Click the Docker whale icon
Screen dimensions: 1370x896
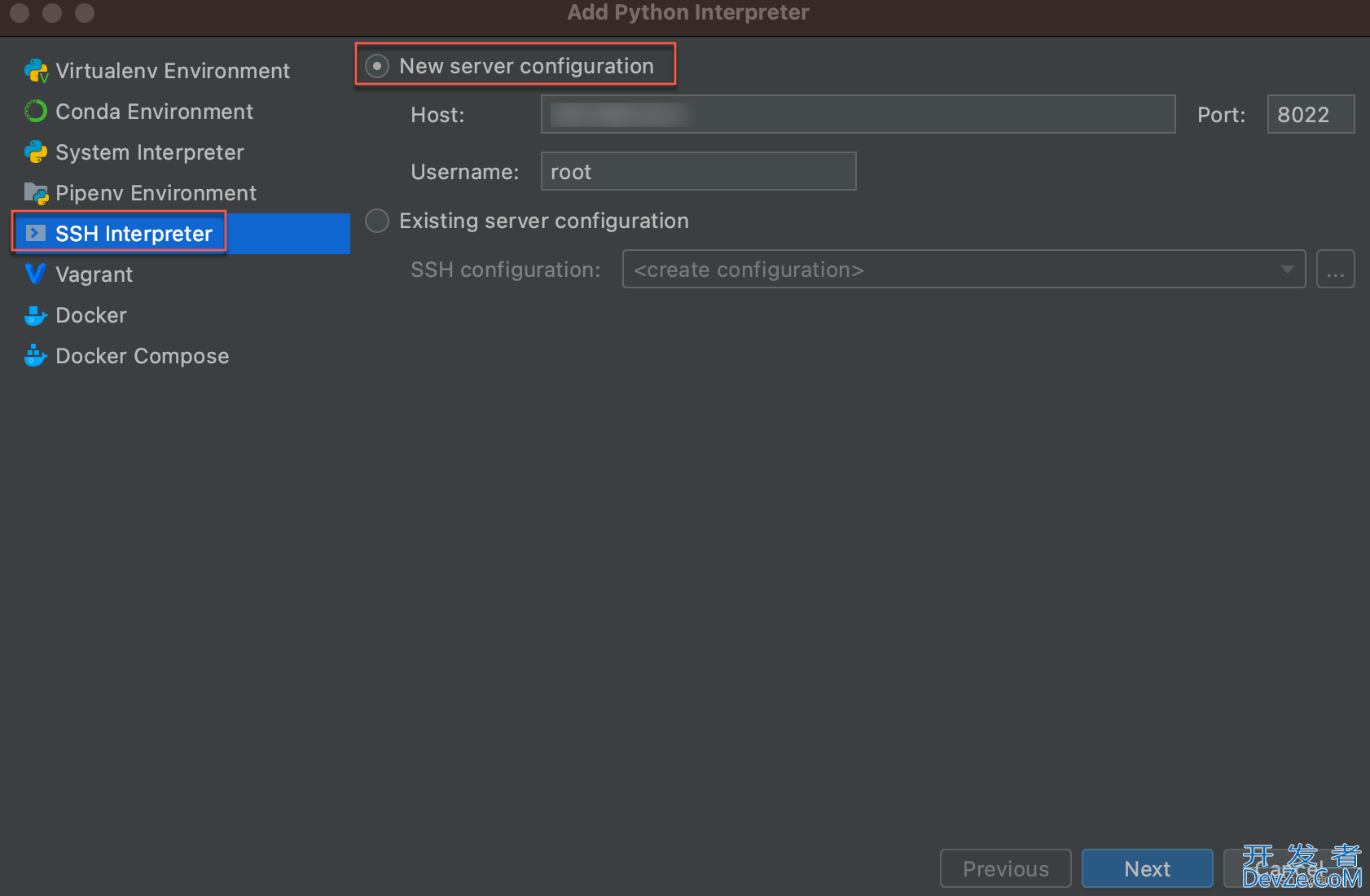coord(36,315)
